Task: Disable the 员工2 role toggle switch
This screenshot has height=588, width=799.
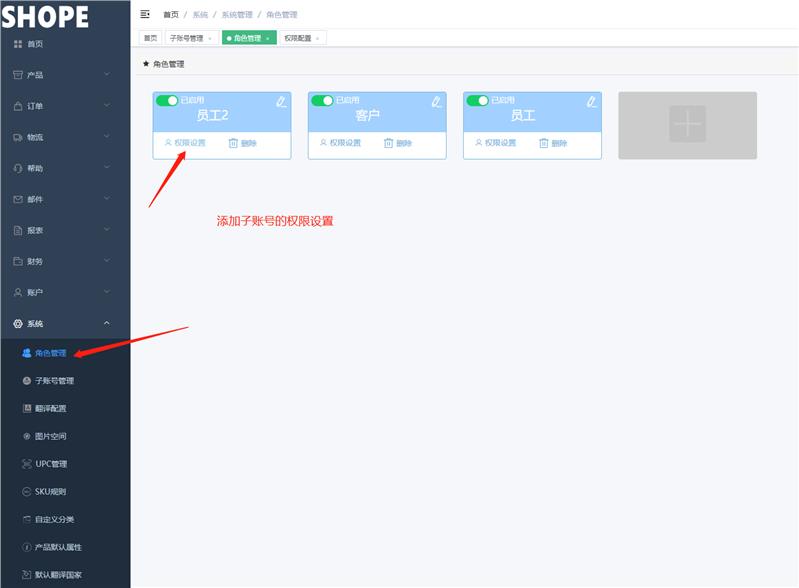Action: (167, 100)
